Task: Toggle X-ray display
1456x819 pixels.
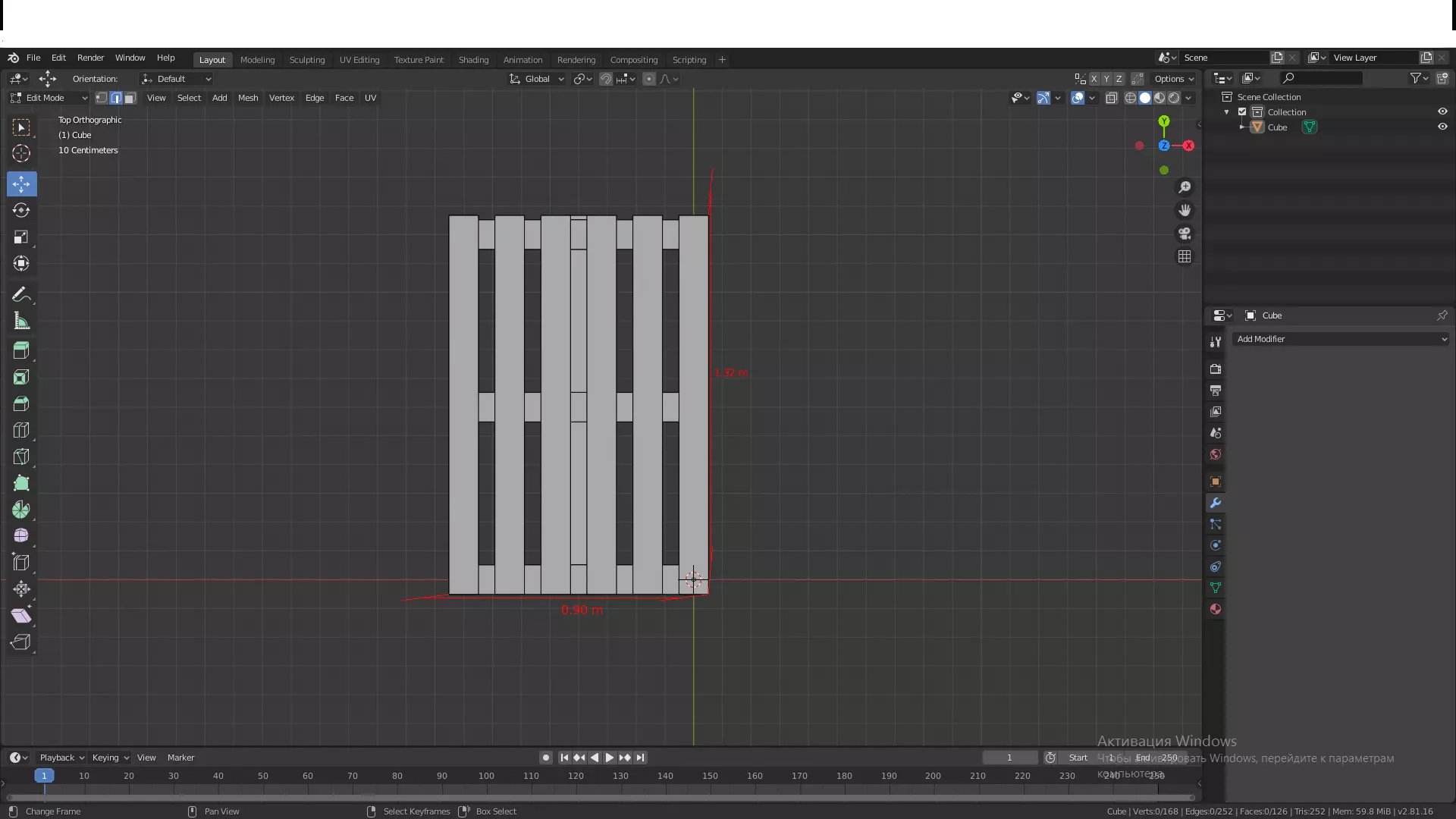Action: click(1112, 98)
